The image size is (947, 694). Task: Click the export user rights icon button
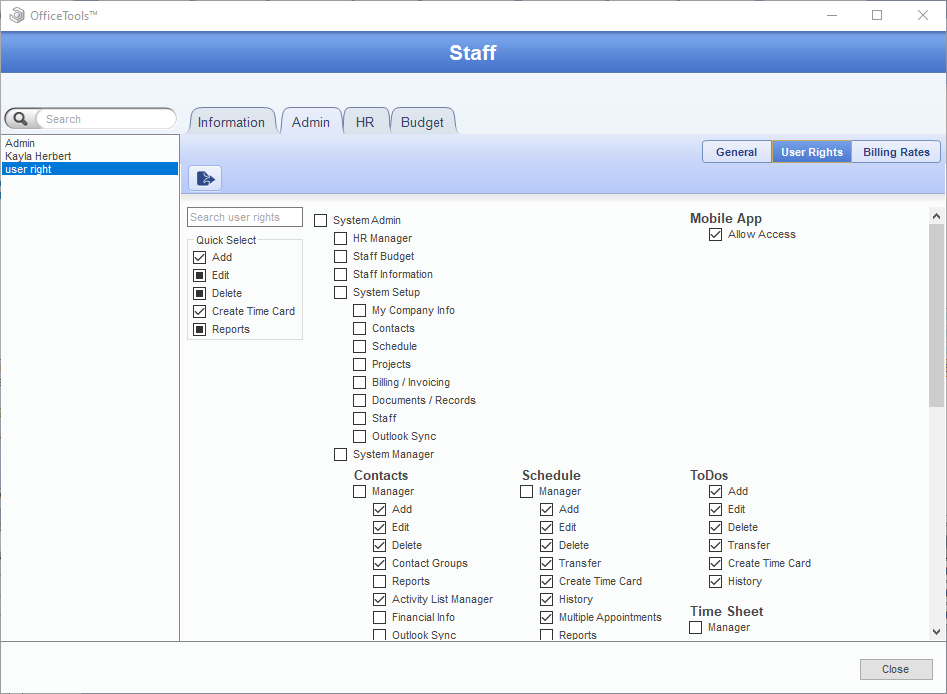[x=205, y=178]
